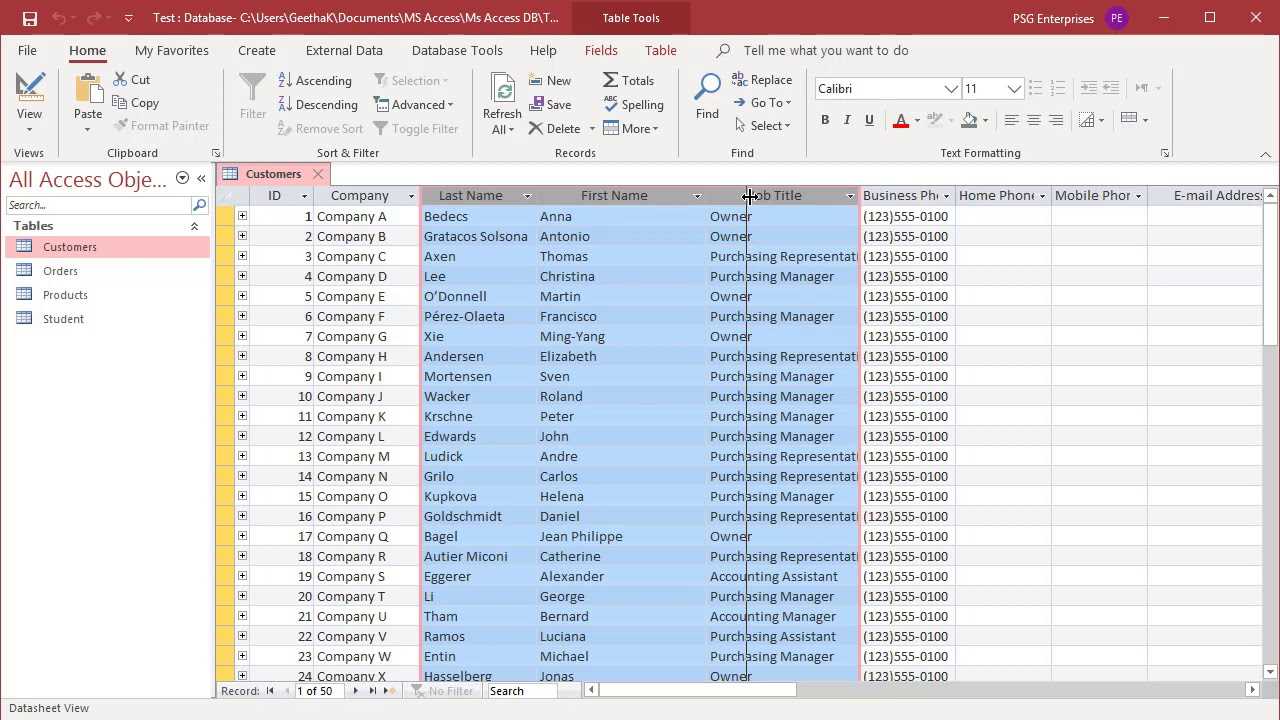The height and width of the screenshot is (720, 1280).
Task: Click the Copy icon
Action: pyautogui.click(x=121, y=103)
